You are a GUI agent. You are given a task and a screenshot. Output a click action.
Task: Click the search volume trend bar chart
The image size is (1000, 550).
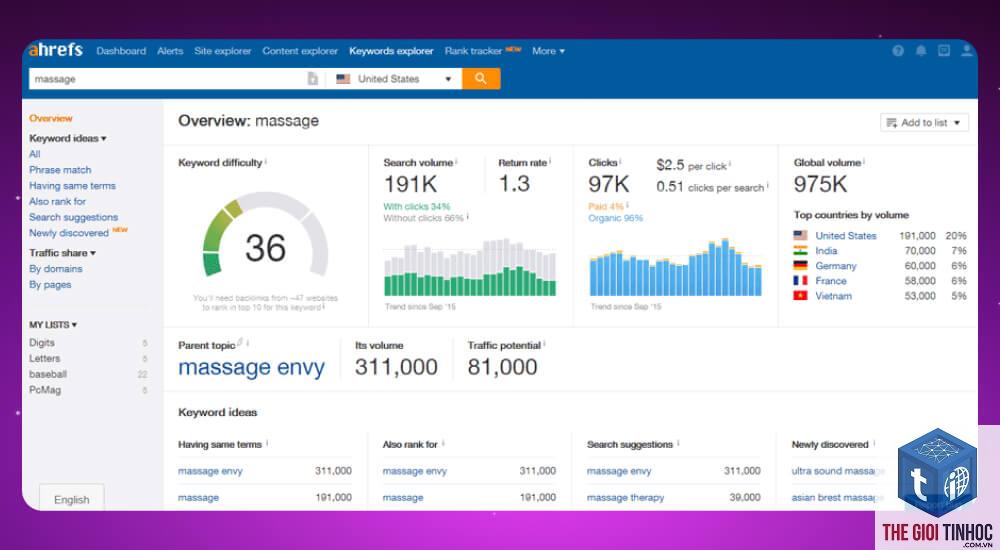point(470,267)
